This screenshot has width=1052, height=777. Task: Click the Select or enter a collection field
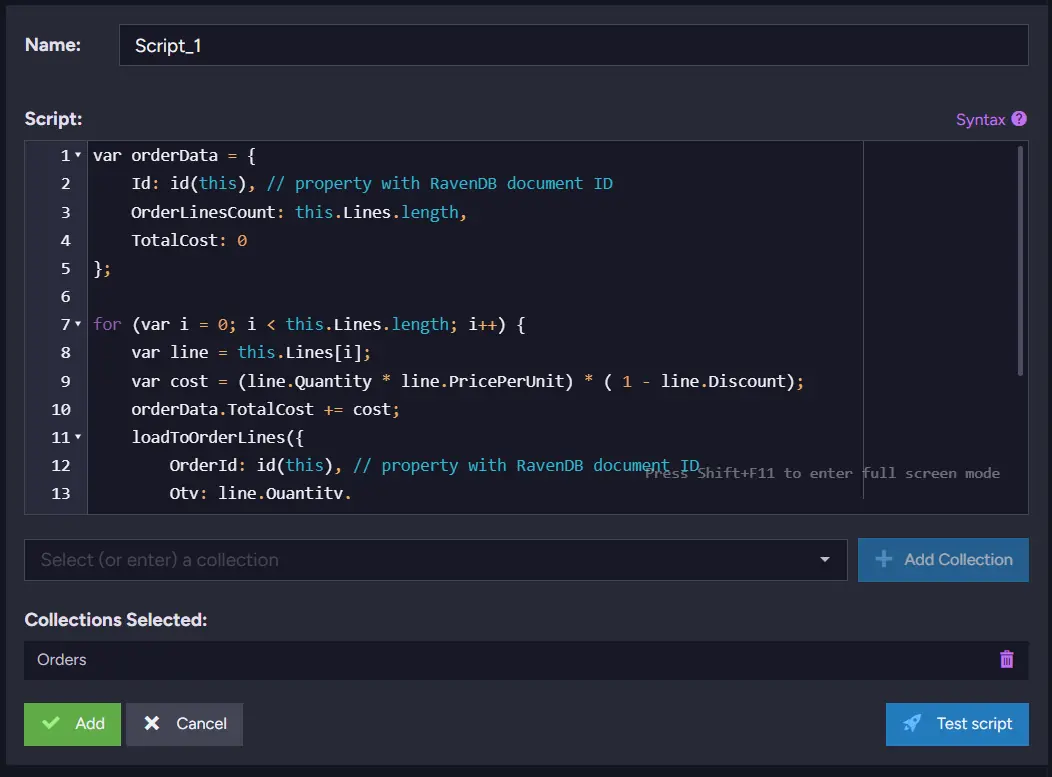(x=435, y=560)
